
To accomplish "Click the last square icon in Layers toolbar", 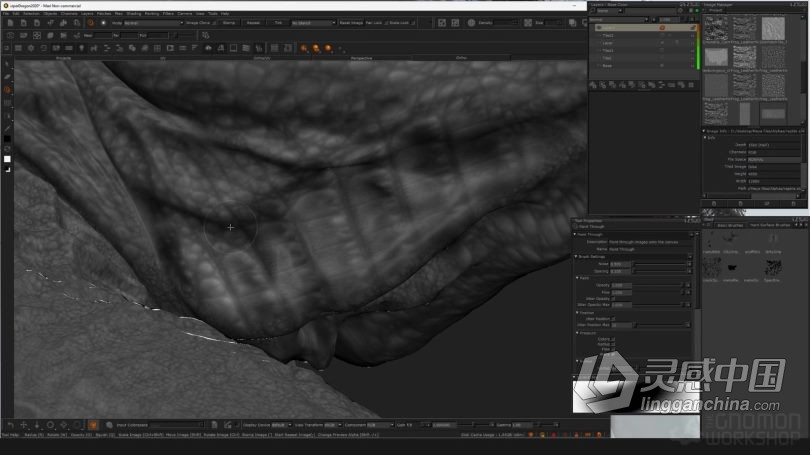I will [x=691, y=85].
